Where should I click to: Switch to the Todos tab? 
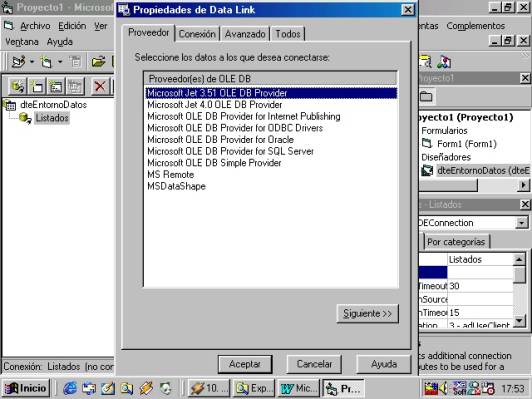[x=288, y=34]
